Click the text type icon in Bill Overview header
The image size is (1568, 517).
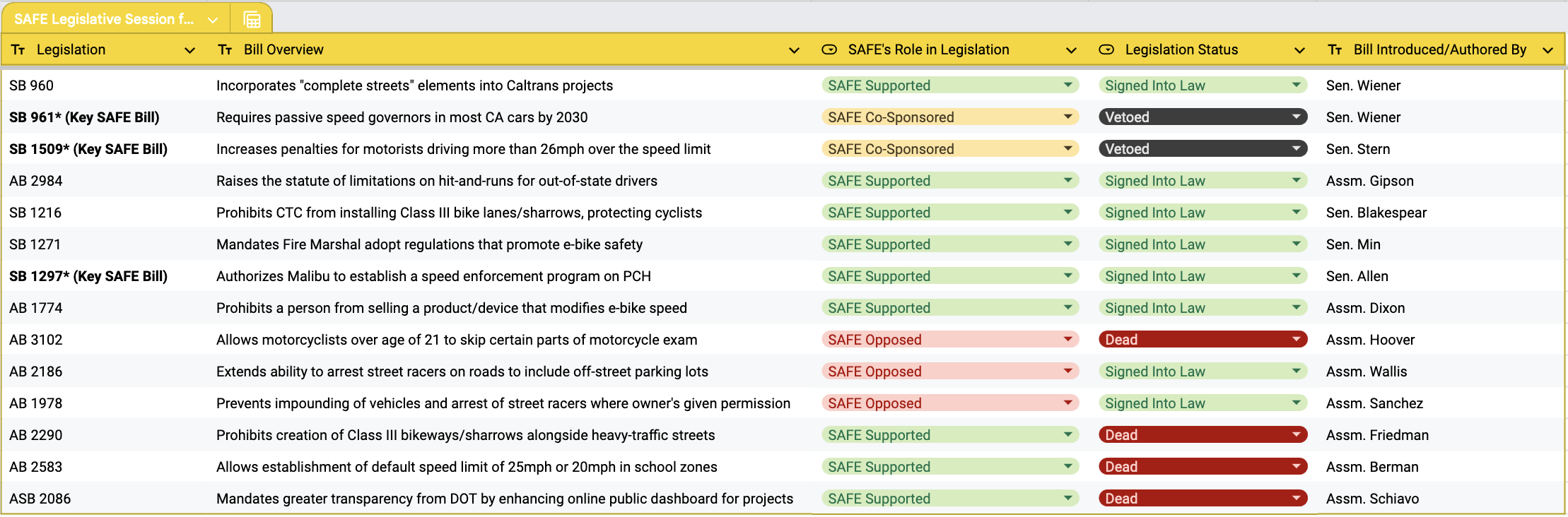(225, 49)
